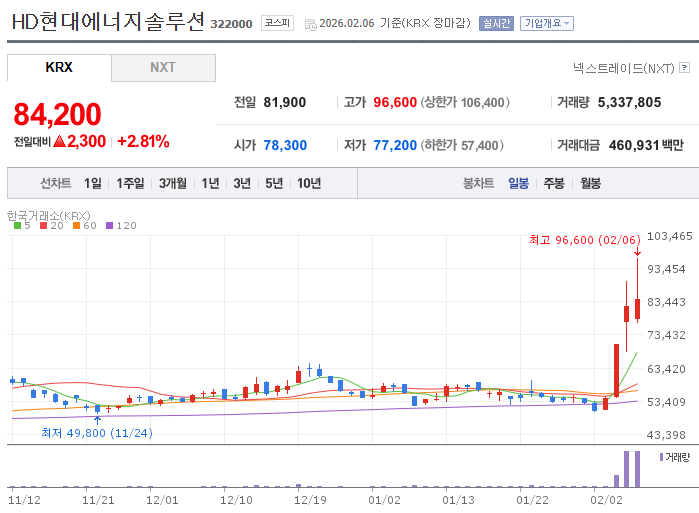The image size is (699, 513).
Task: Click the current price 84,200
Action: [58, 114]
